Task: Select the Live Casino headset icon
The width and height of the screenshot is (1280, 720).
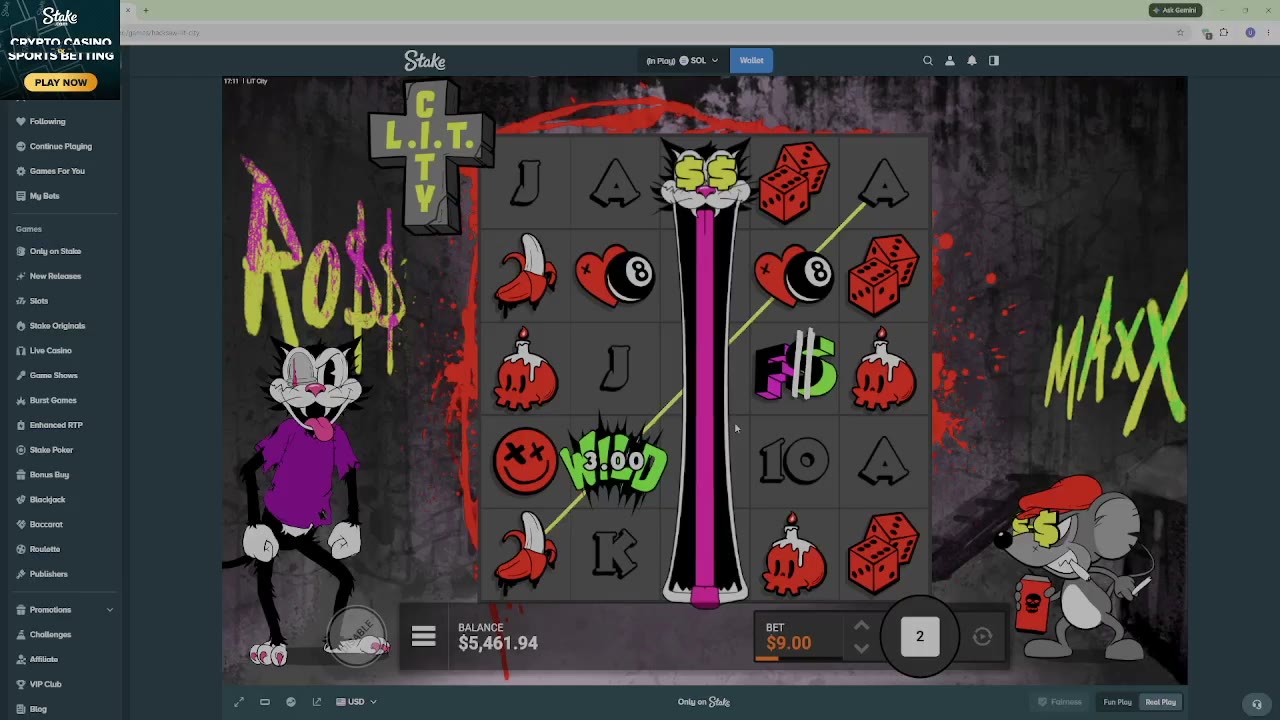Action: point(21,351)
